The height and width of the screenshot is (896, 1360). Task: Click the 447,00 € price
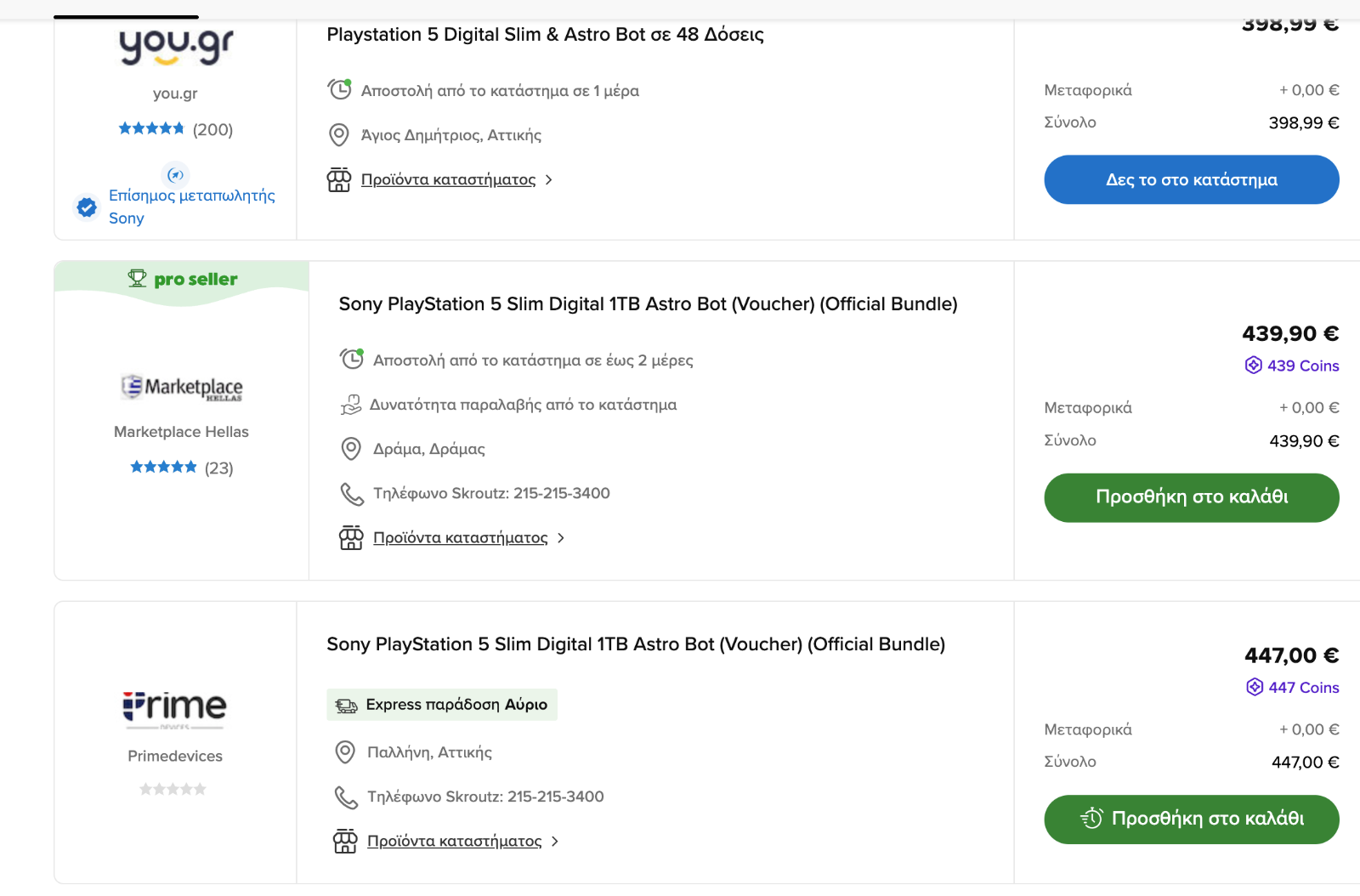pyautogui.click(x=1292, y=655)
